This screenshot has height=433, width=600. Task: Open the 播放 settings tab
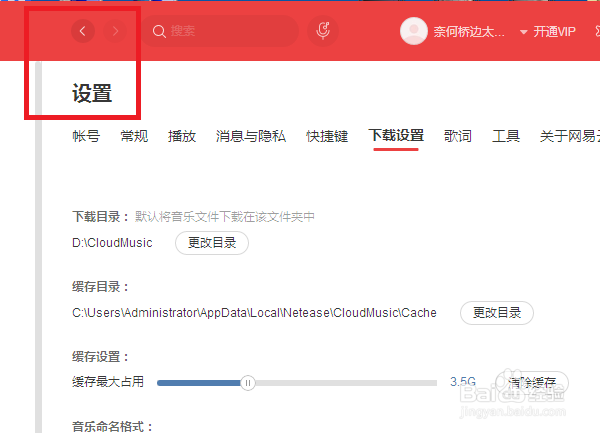182,136
